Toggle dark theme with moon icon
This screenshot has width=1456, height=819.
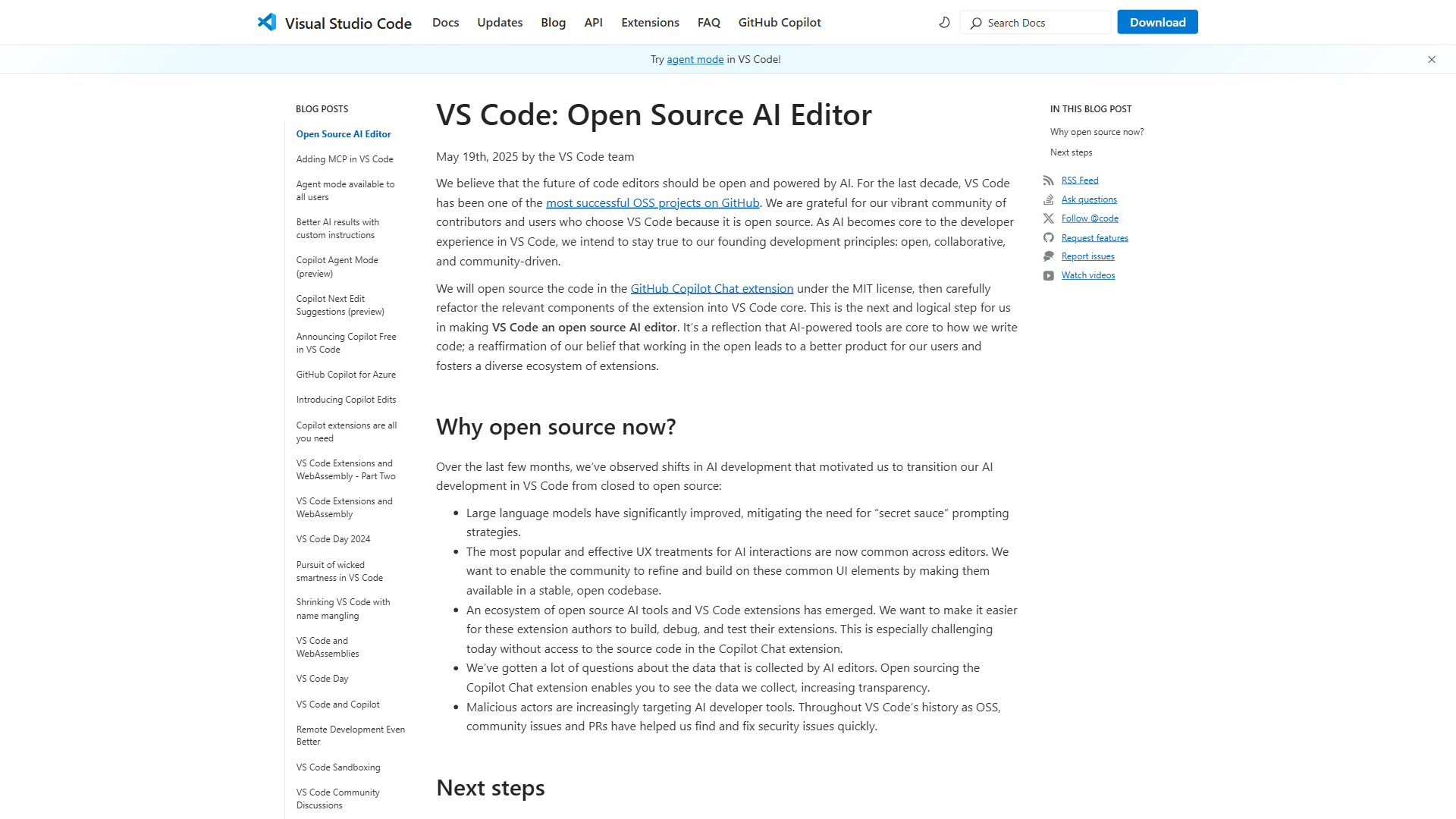pyautogui.click(x=944, y=23)
